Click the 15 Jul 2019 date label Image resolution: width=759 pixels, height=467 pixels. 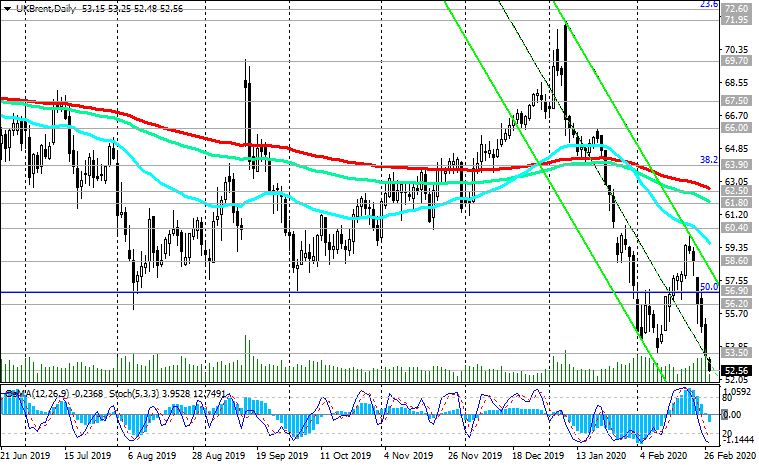click(x=88, y=456)
